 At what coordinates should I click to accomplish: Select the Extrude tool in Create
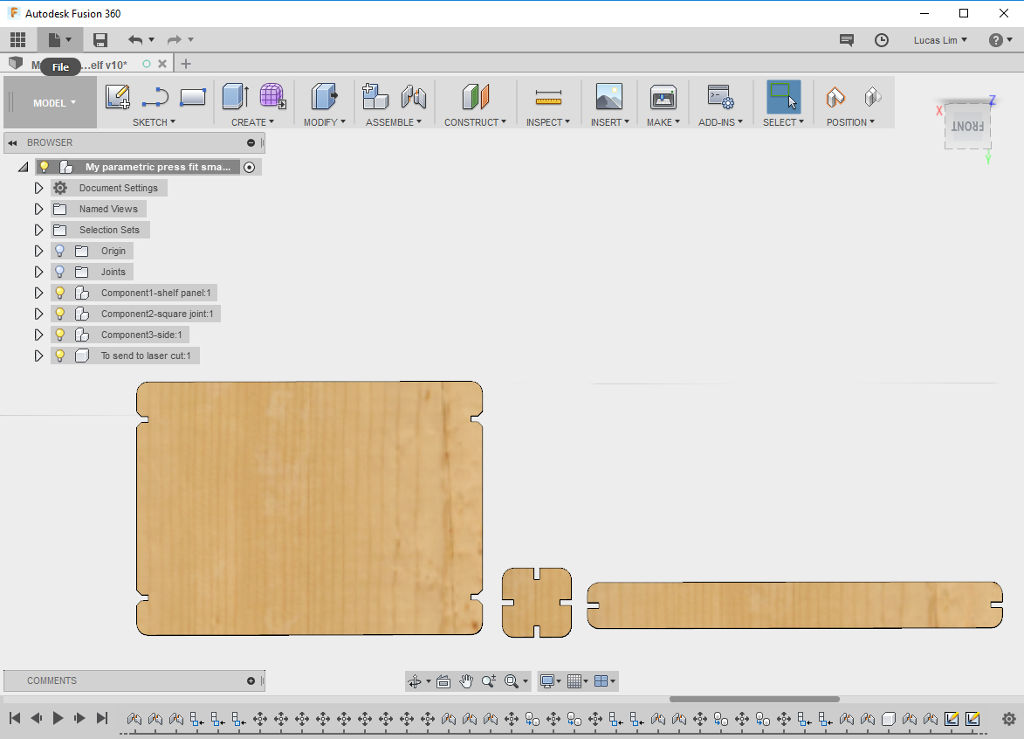tap(235, 97)
